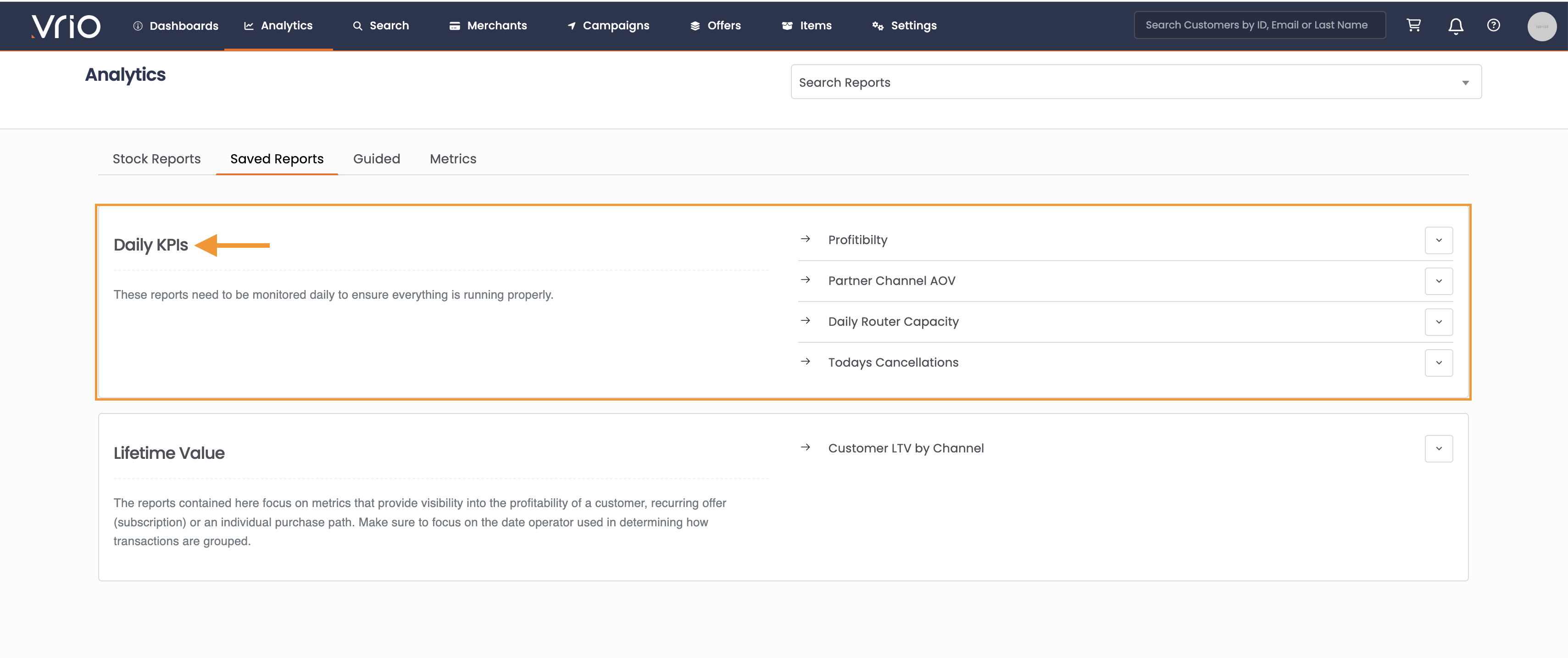
Task: Open the Profitibilty report link
Action: [858, 240]
